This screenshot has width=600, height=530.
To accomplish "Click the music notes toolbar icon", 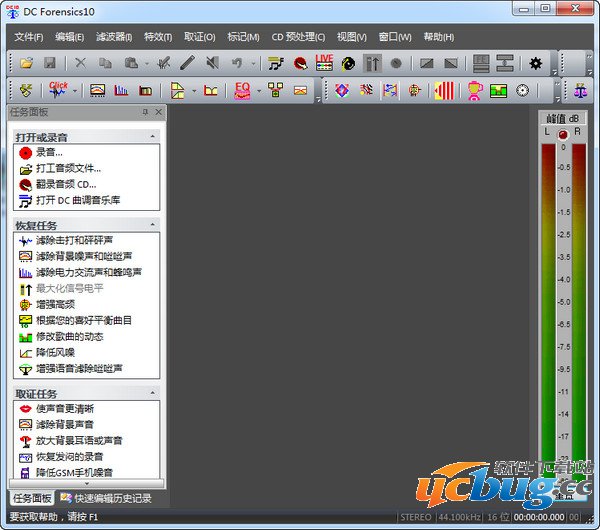I will click(276, 63).
